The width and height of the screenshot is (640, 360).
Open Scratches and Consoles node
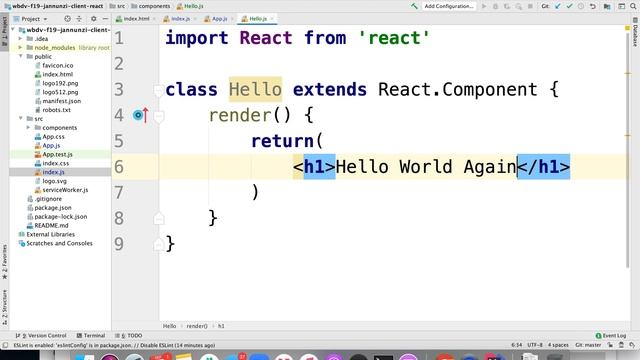click(59, 243)
